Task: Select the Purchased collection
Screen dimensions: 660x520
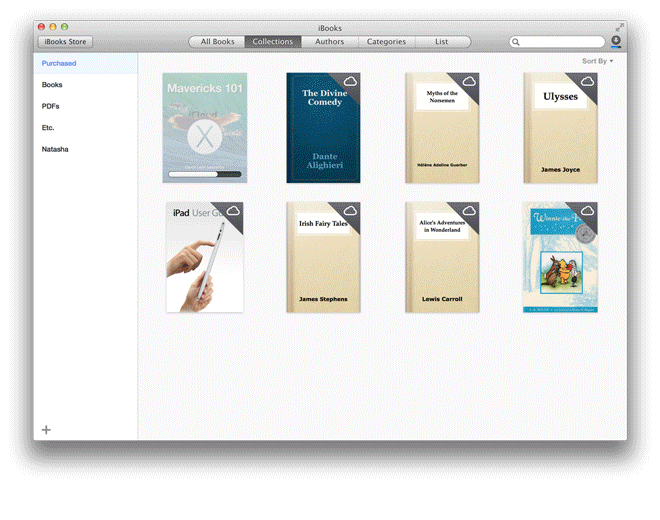Action: [86, 63]
